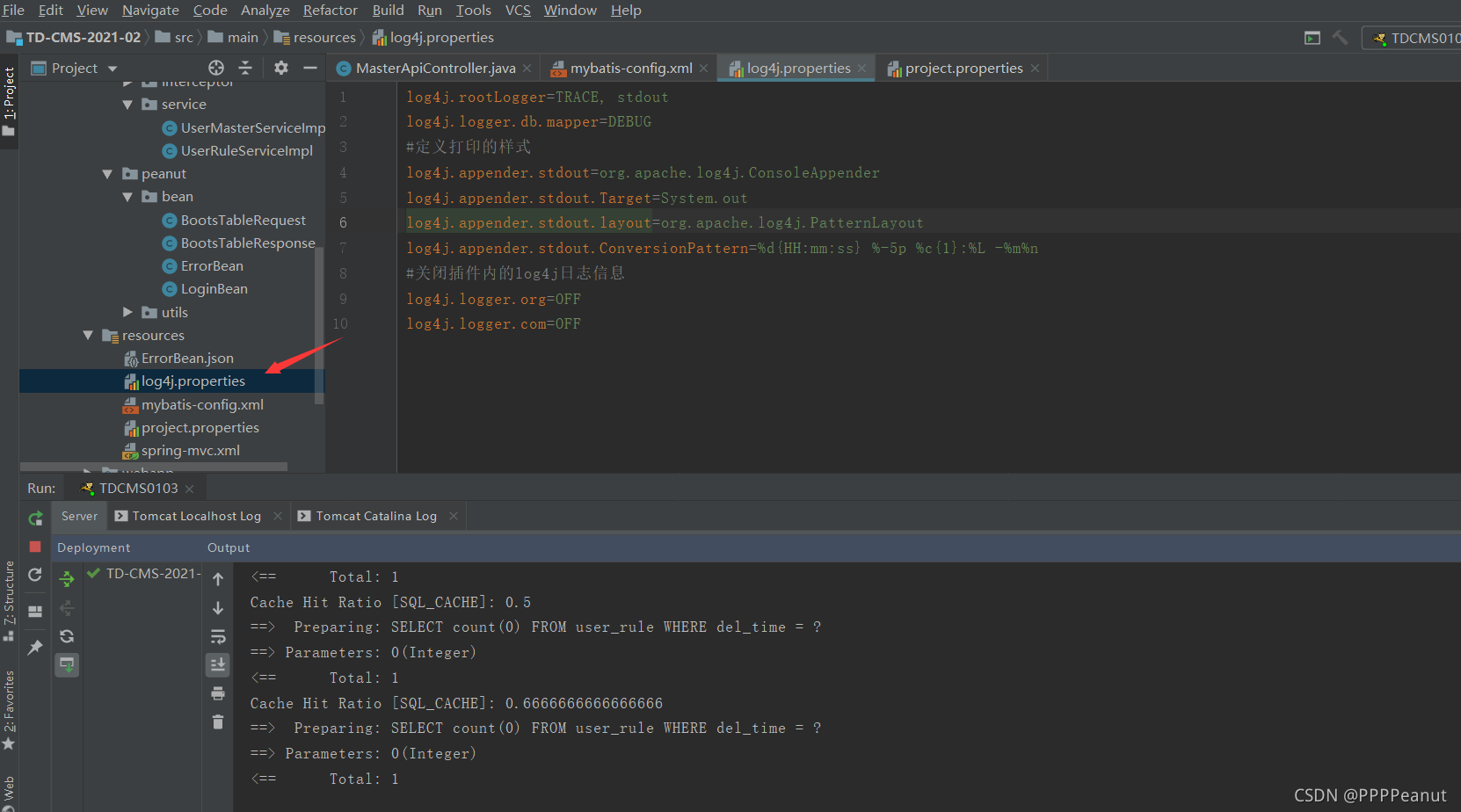Open Project panel settings gear
This screenshot has width=1461, height=812.
coord(281,68)
